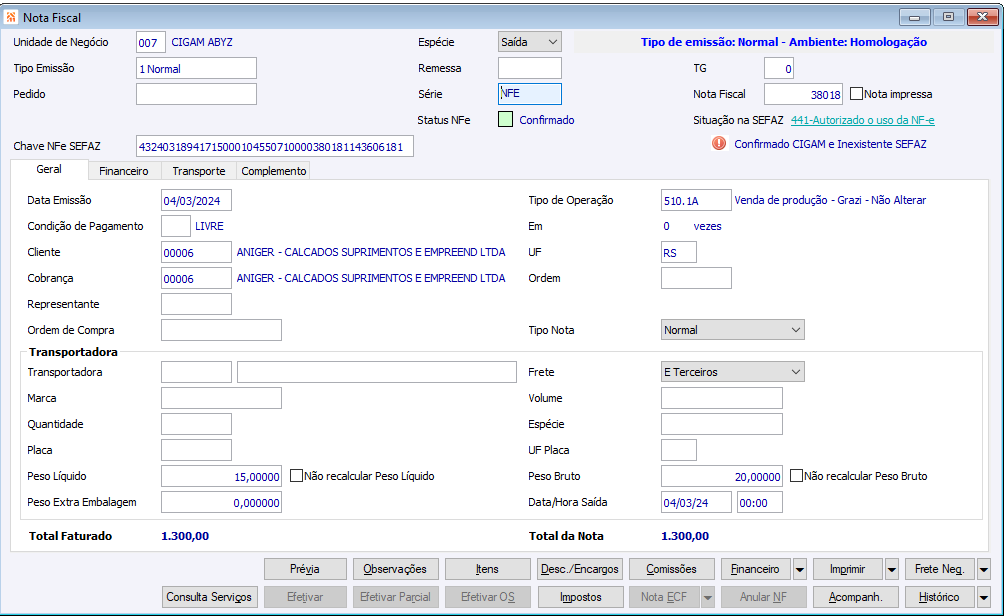1005x616 pixels.
Task: Enable Não recalcular Peso Bruto
Action: [x=796, y=476]
